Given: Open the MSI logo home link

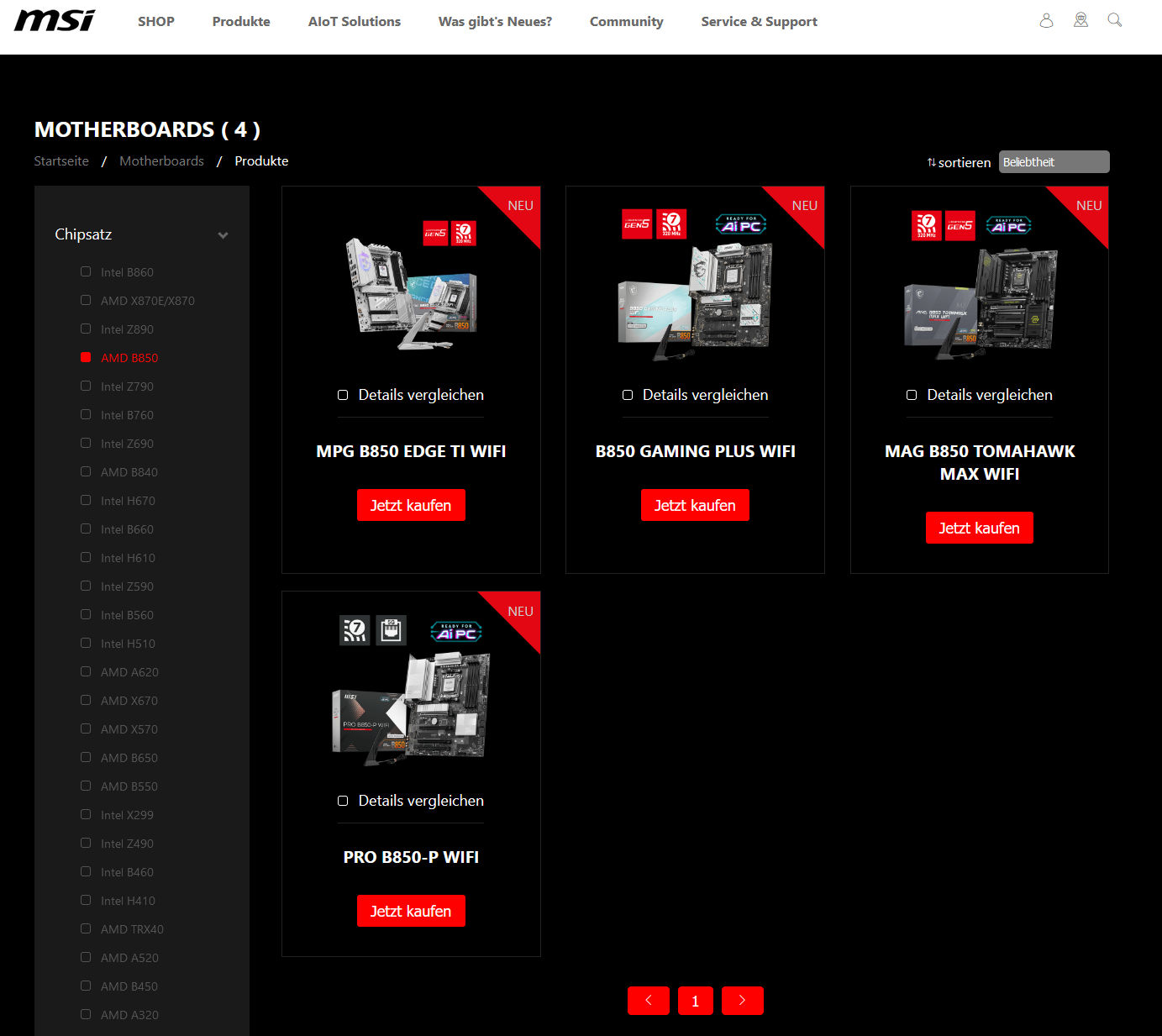Looking at the screenshot, I should (55, 21).
